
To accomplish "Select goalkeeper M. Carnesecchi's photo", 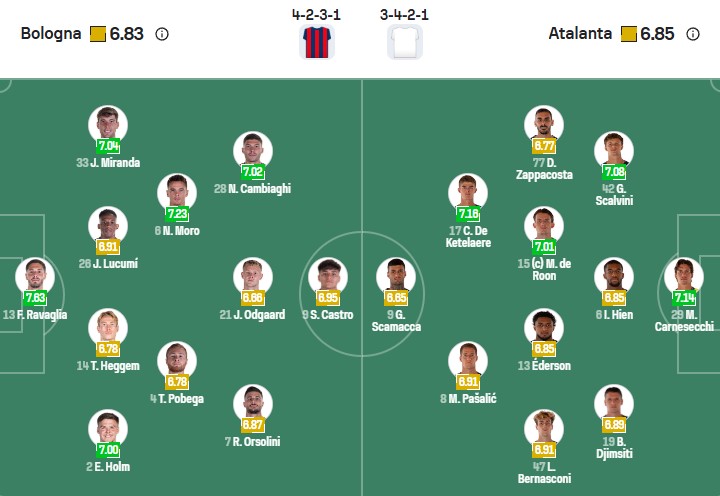I will 683,277.
